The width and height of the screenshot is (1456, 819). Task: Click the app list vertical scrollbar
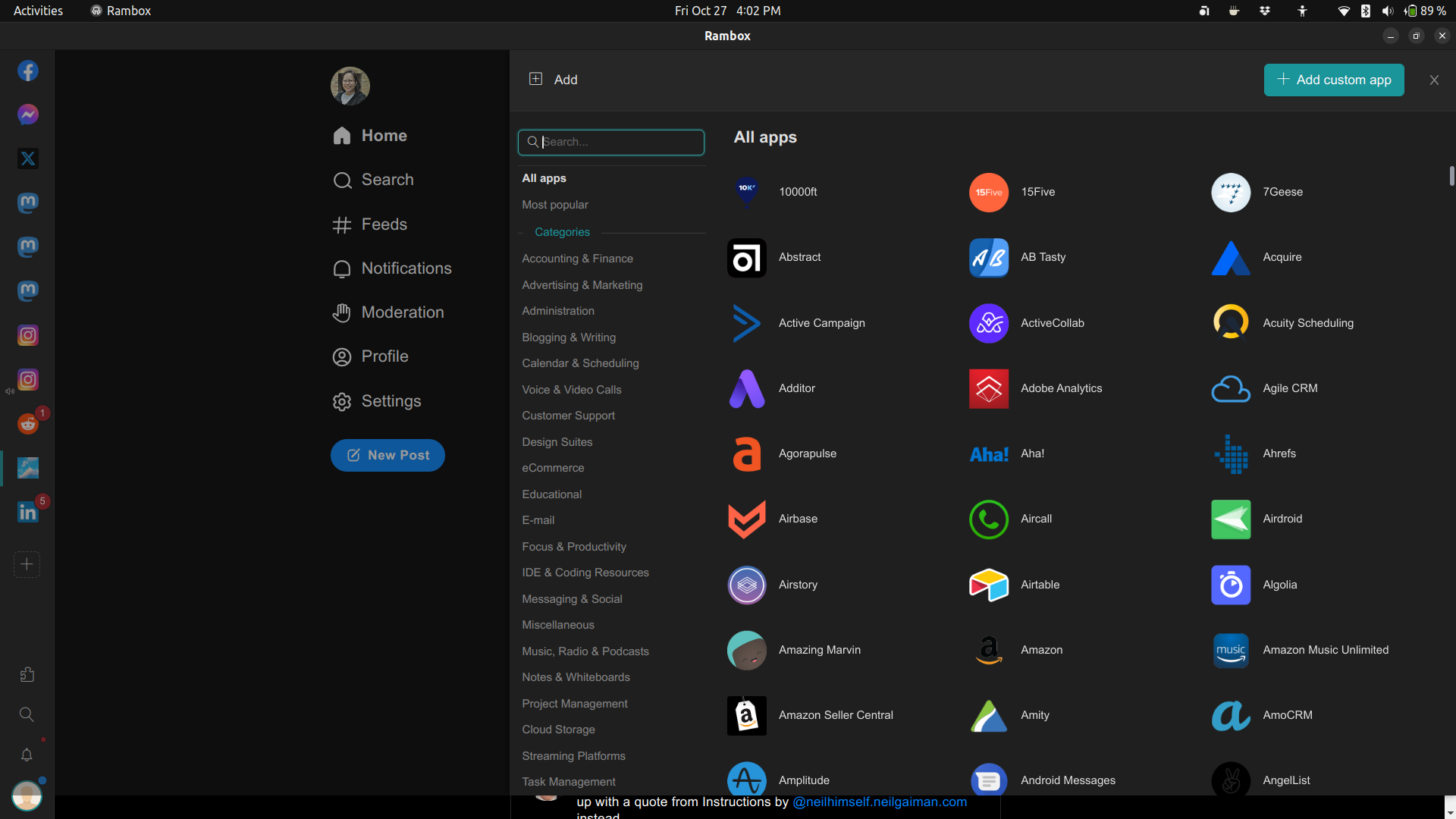(1451, 176)
